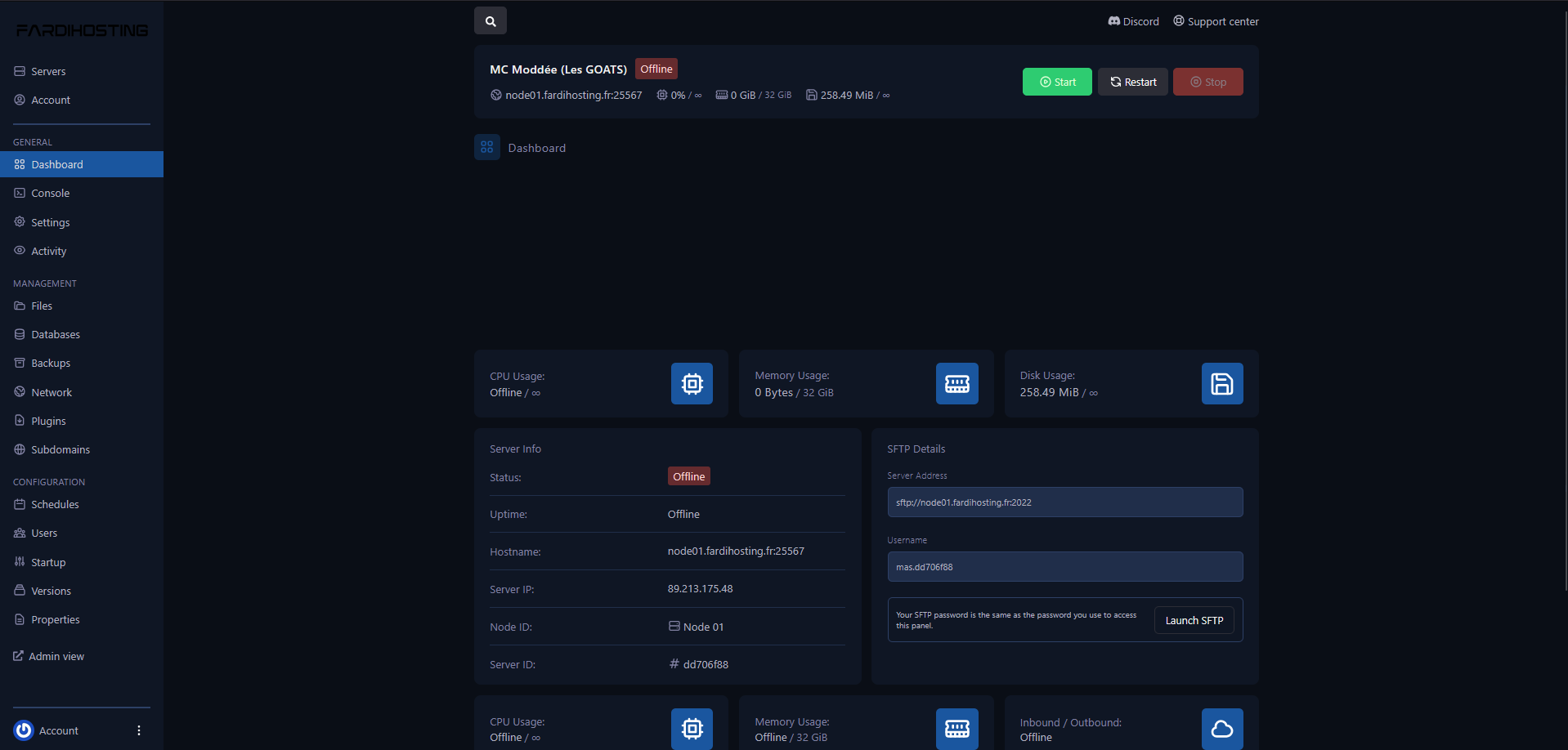
Task: Click the Disk Usage floppy disk icon
Action: pos(1222,383)
